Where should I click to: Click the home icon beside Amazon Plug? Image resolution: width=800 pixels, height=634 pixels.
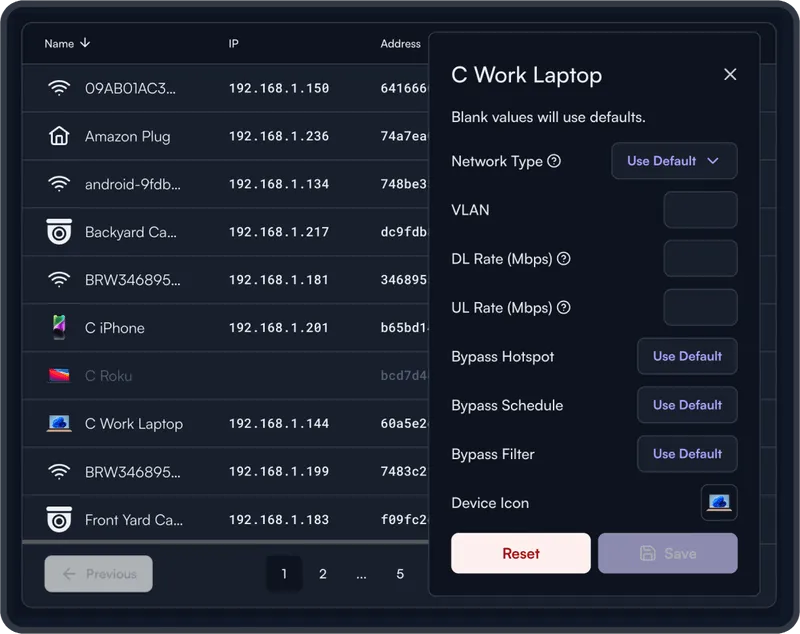(59, 136)
